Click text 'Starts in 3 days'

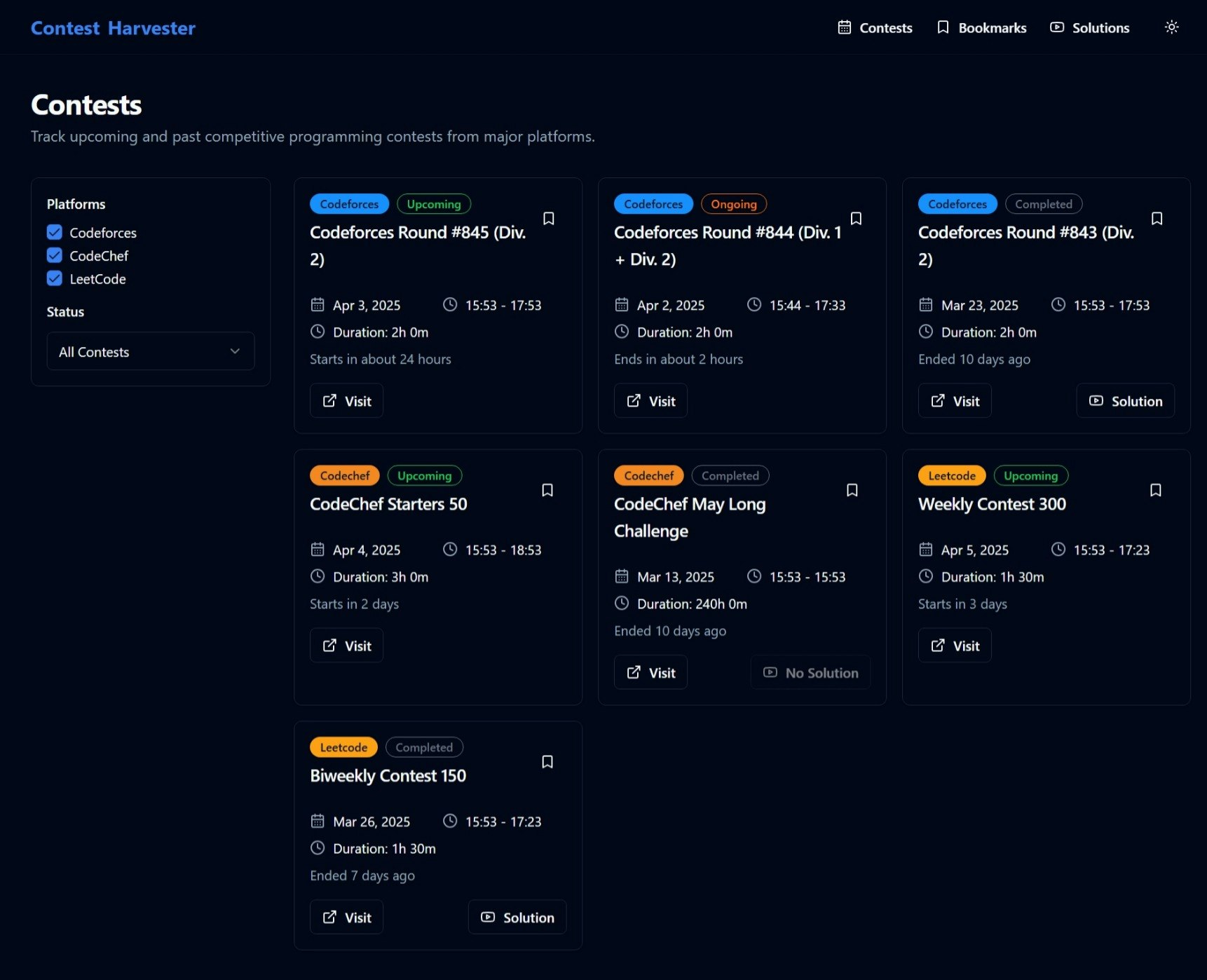coord(962,604)
